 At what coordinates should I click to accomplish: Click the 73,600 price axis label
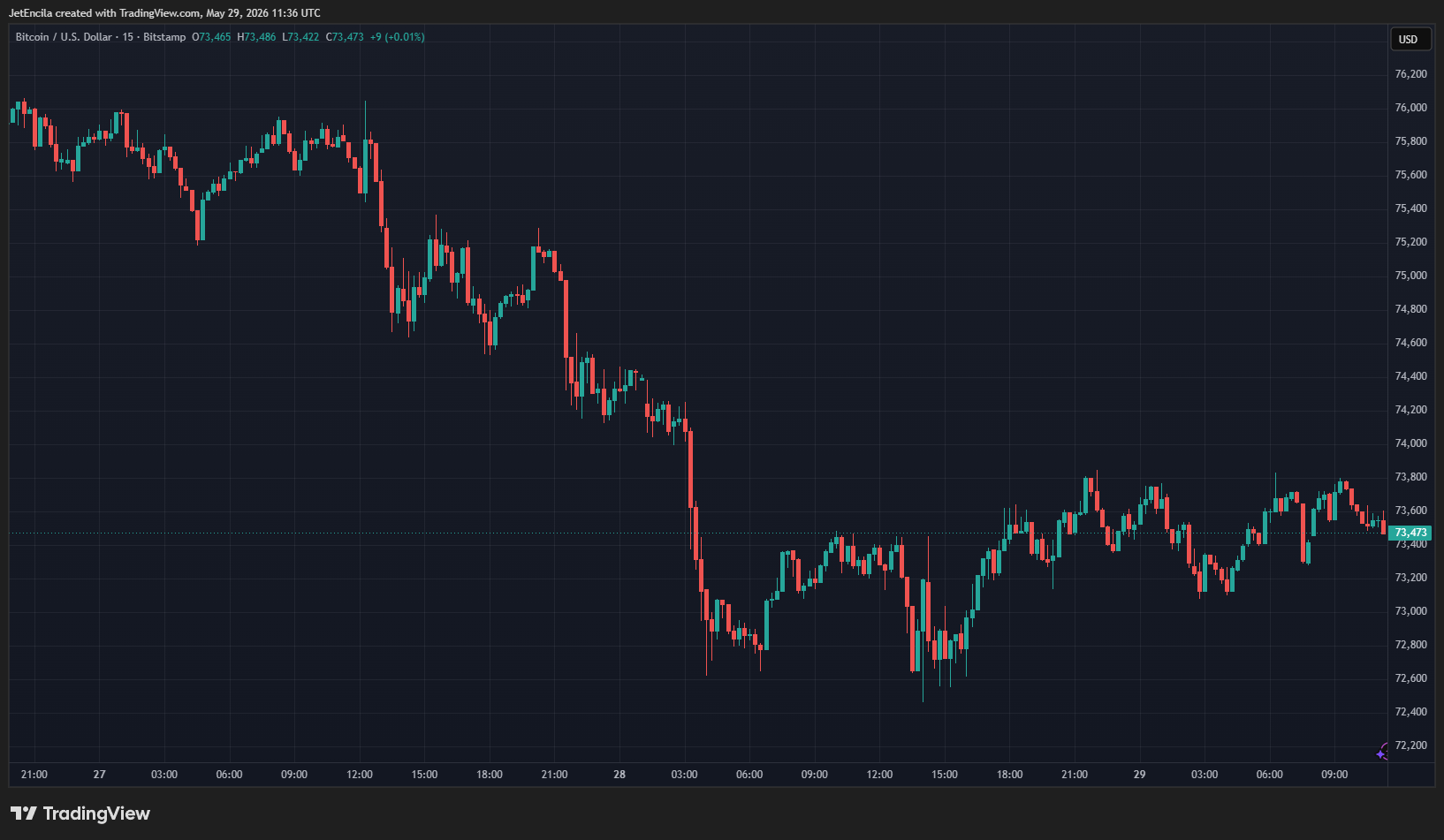pos(1410,511)
